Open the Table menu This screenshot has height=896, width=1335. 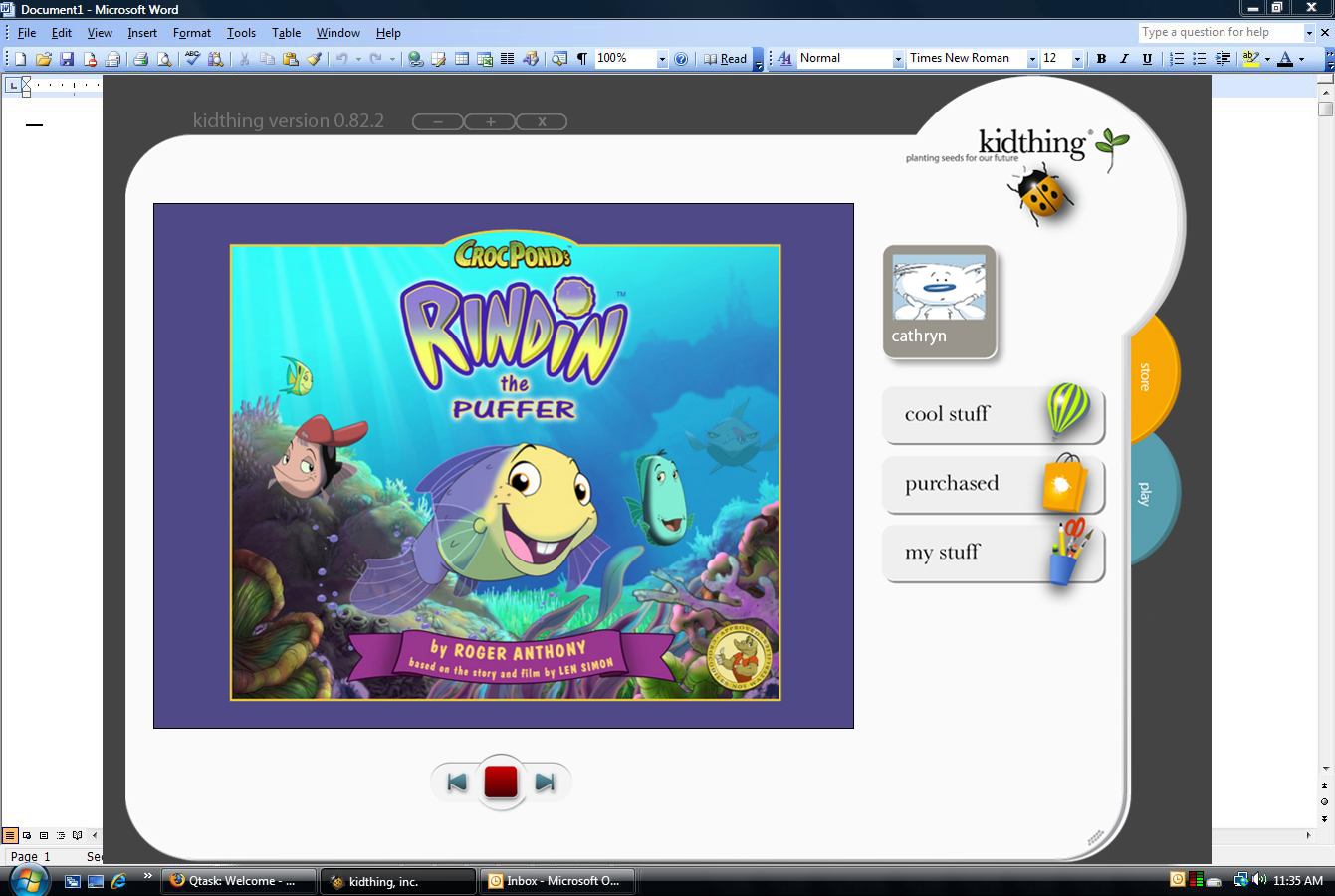(x=287, y=33)
